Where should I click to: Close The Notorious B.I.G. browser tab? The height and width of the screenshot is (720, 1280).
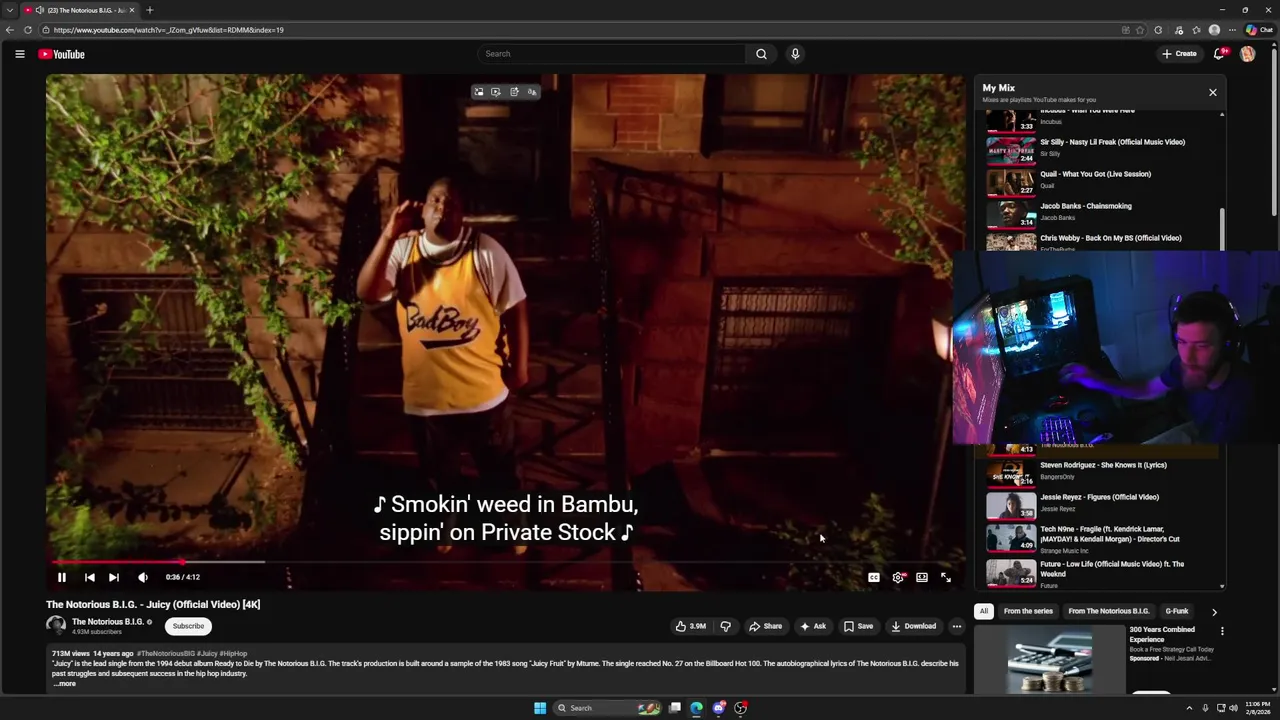coord(132,10)
